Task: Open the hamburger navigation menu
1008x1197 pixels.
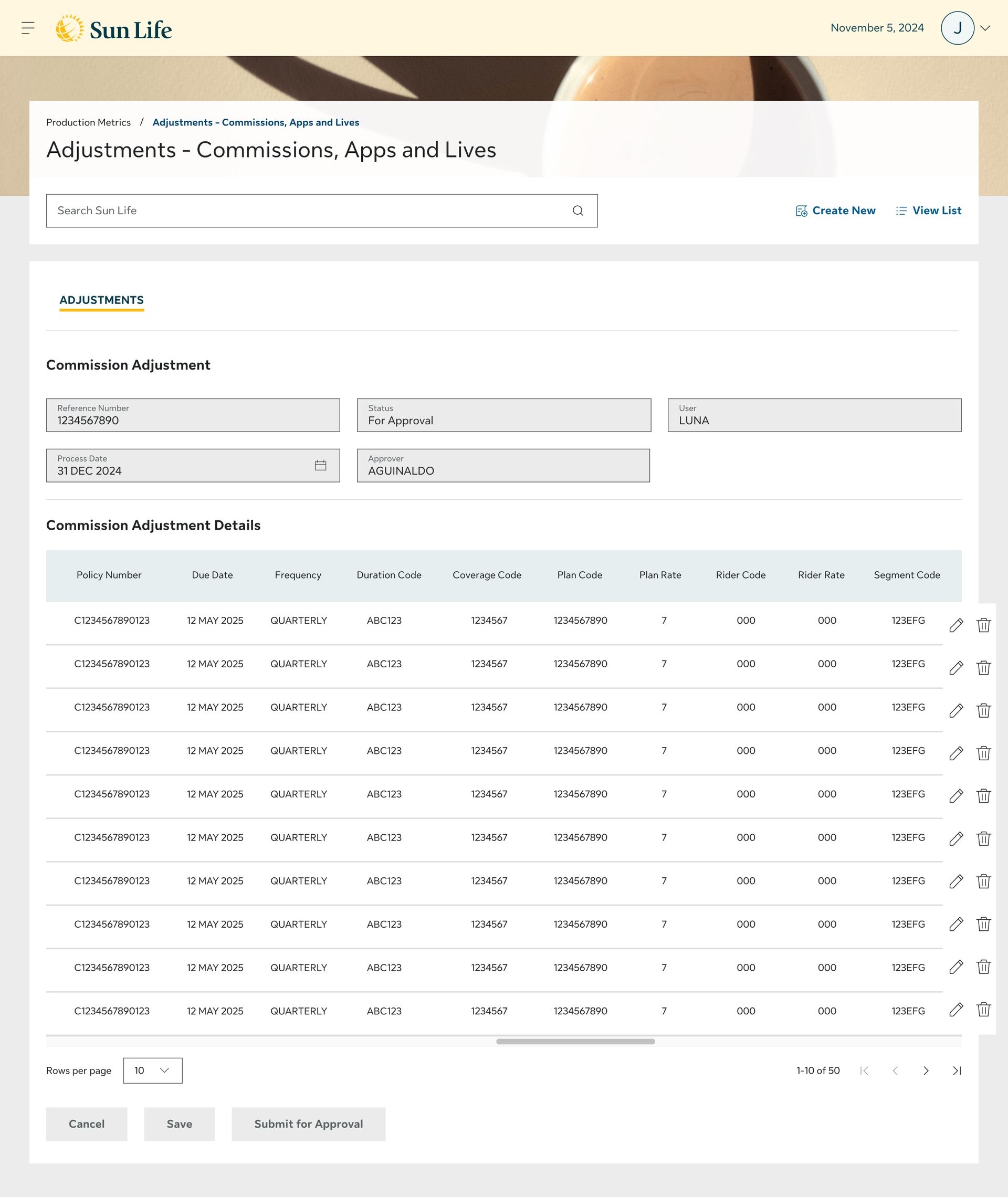Action: [28, 28]
